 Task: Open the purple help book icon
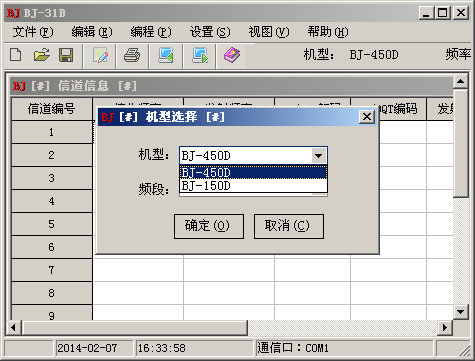232,55
